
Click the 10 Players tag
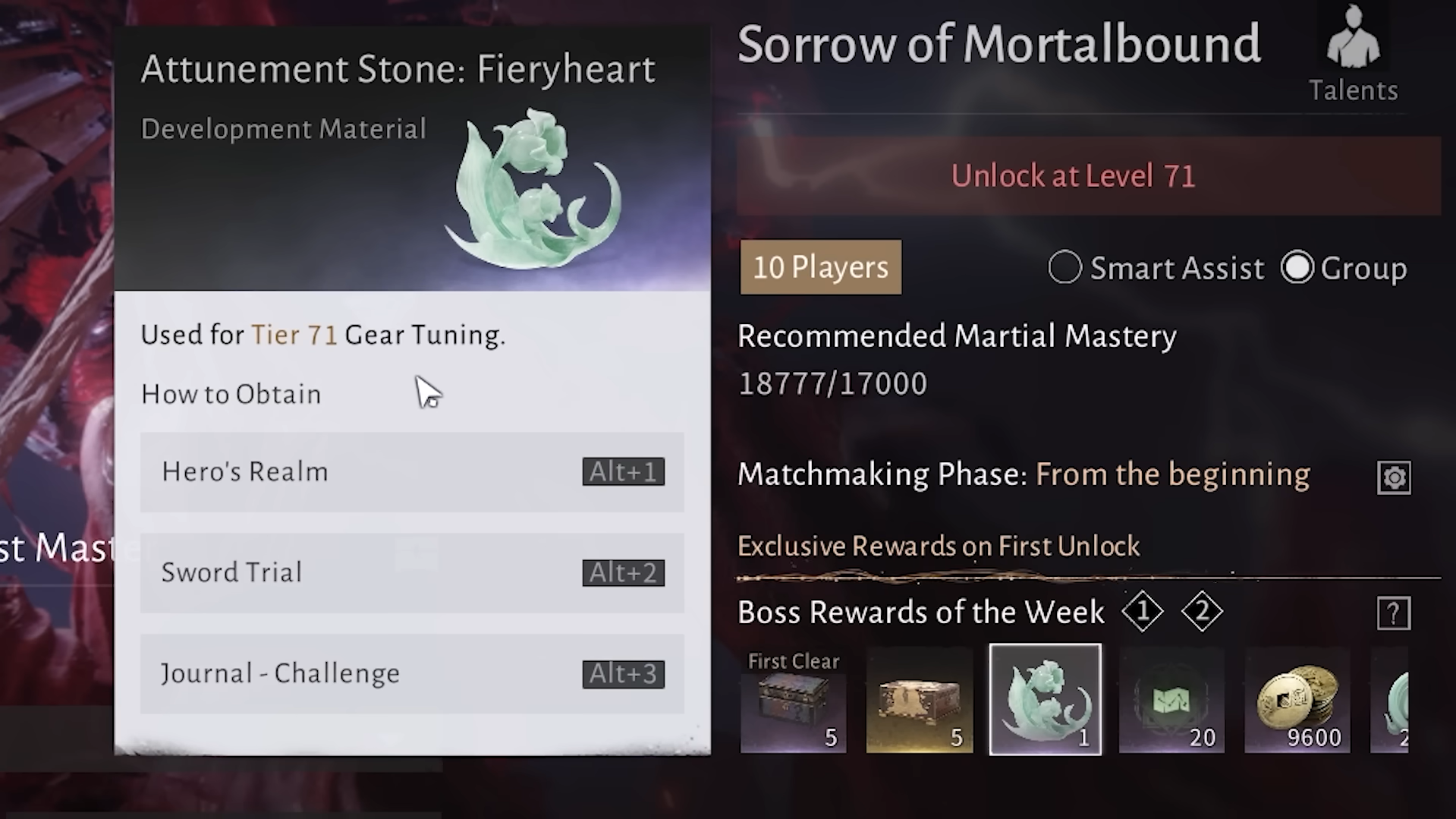point(821,267)
